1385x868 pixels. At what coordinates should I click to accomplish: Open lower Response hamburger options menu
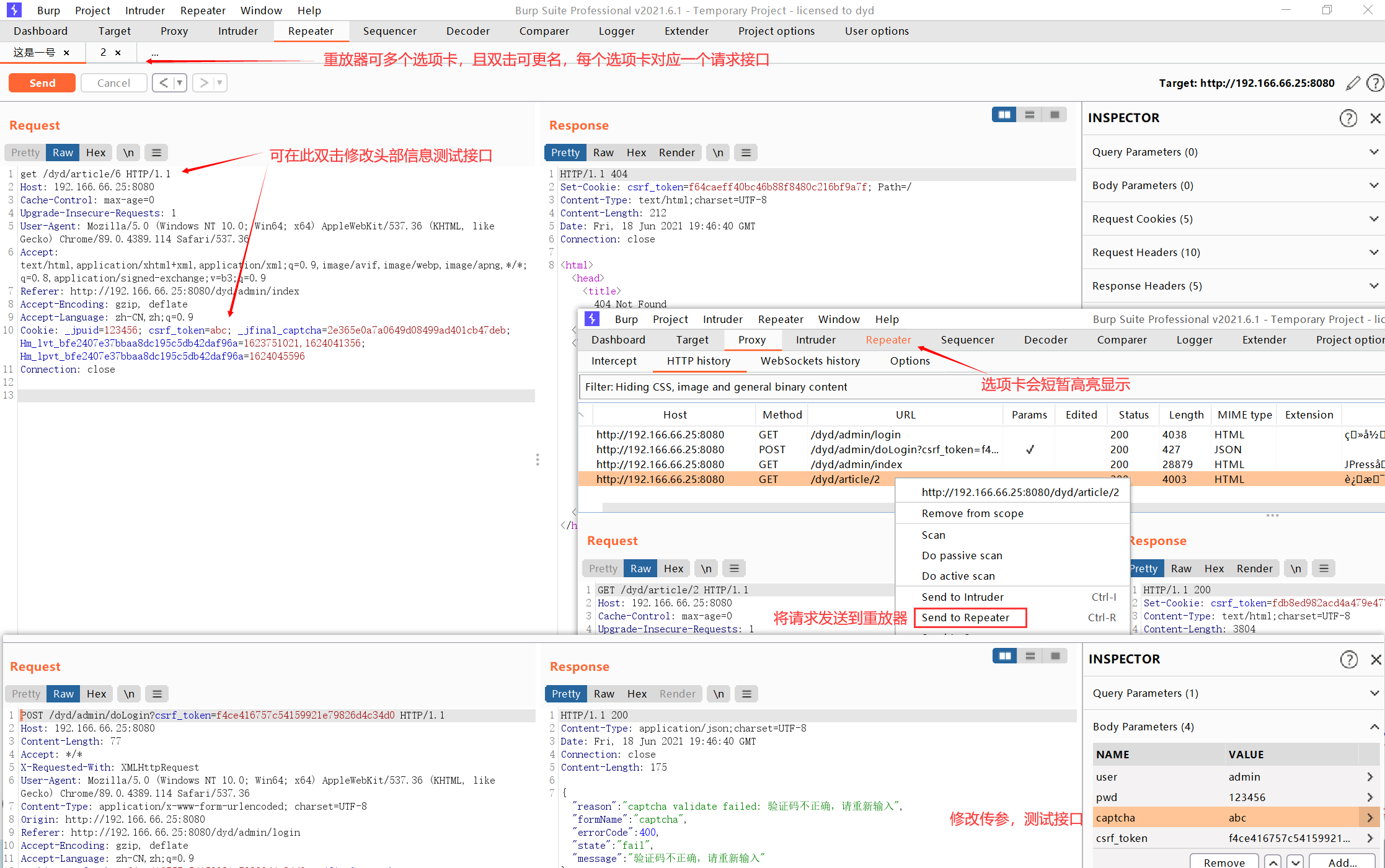point(746,694)
